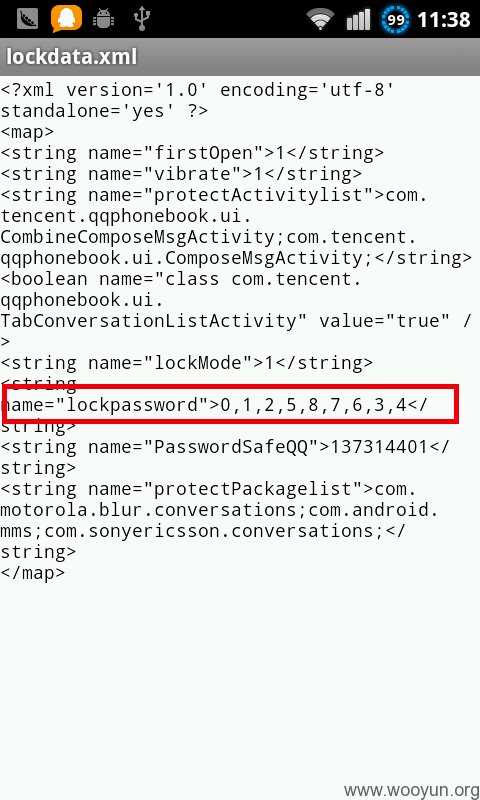The width and height of the screenshot is (480, 800).
Task: Tap the lockdata.xml title bar
Action: point(240,57)
